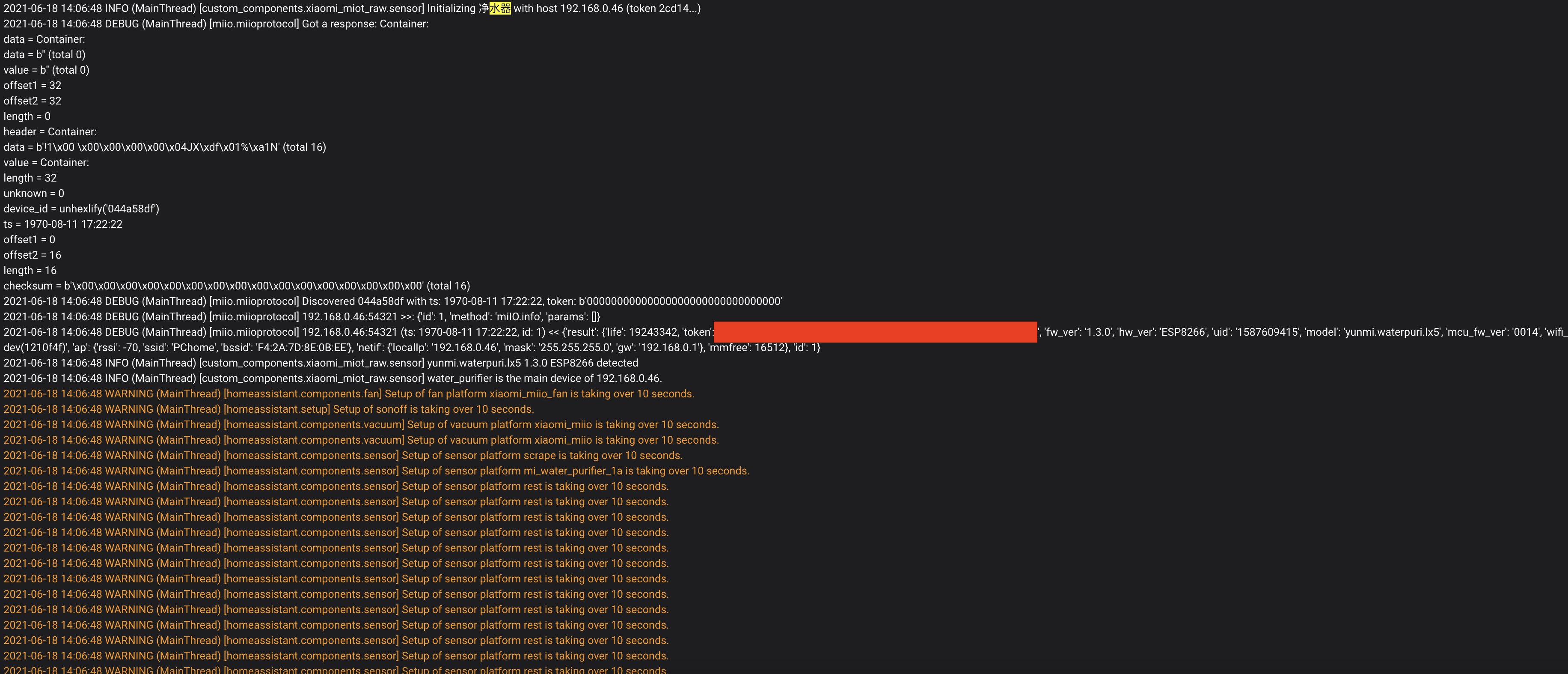This screenshot has height=674, width=1568.
Task: Click the "value = b'' (total 0)" line
Action: tap(46, 70)
